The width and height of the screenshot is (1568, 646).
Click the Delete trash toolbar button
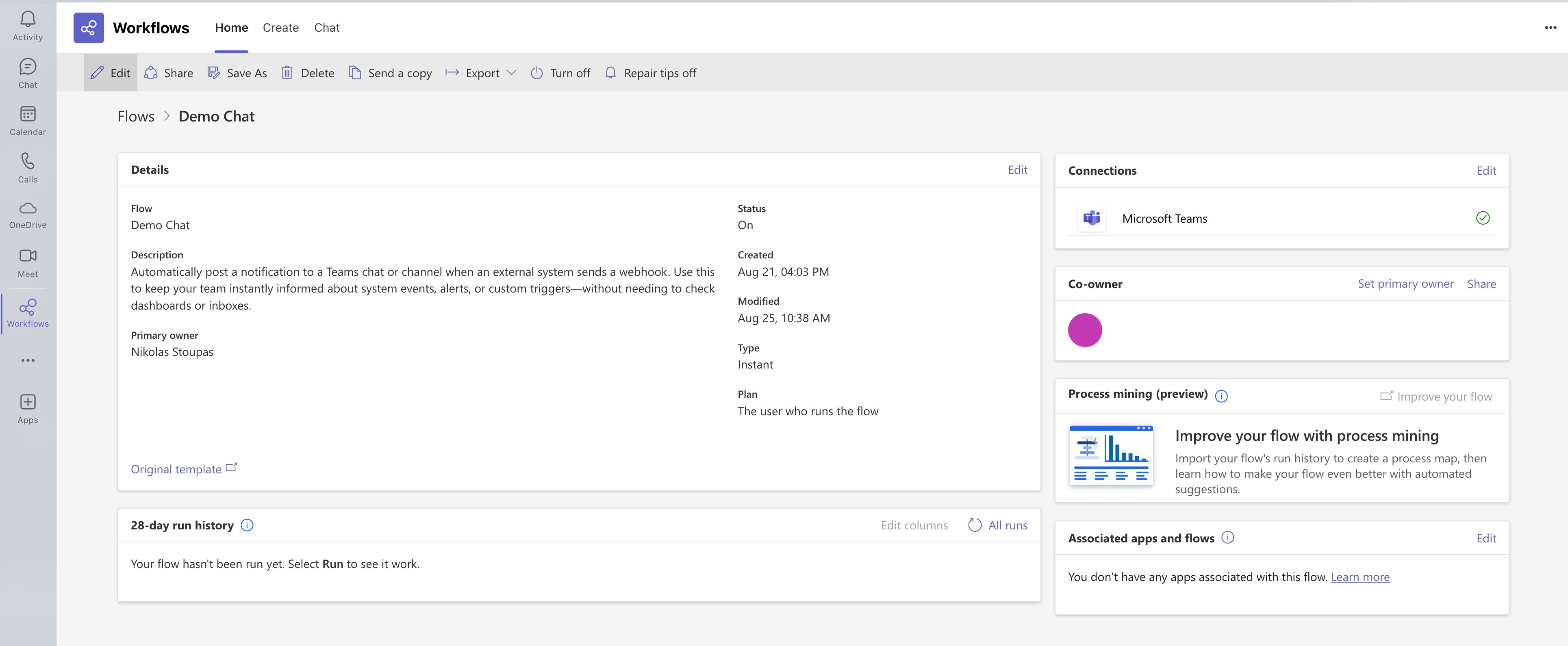point(308,73)
